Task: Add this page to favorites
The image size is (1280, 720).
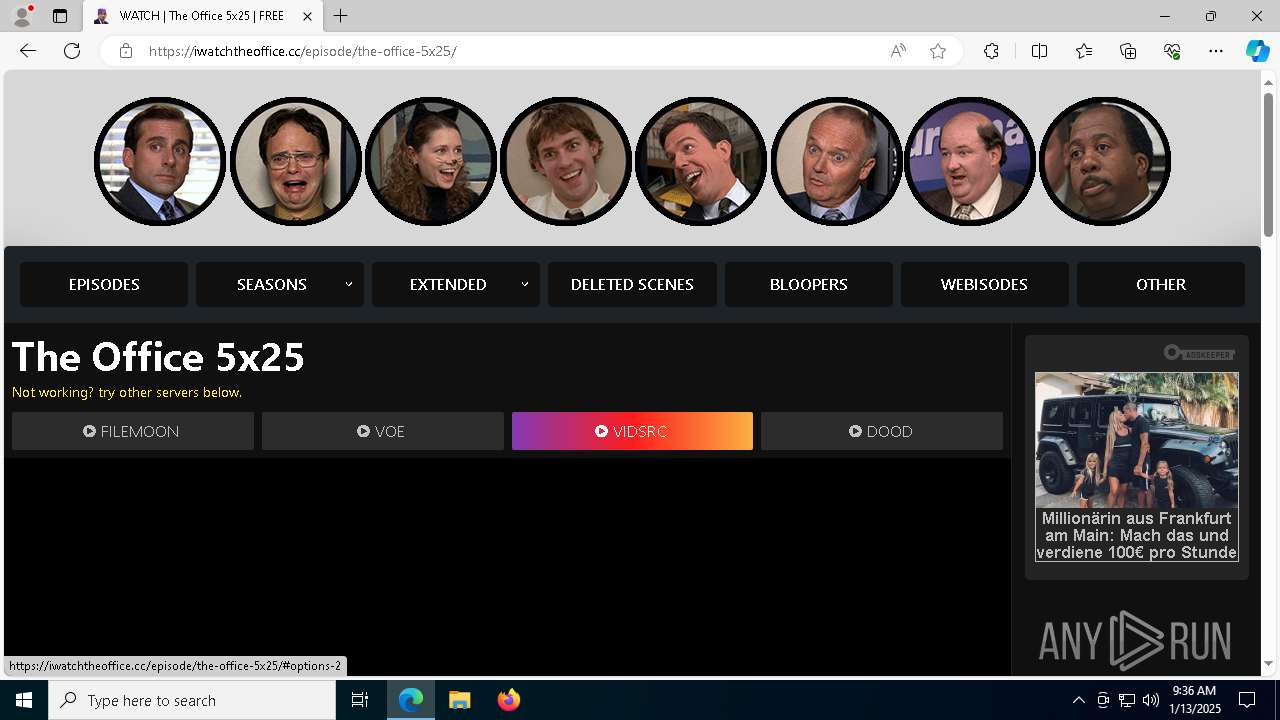Action: click(x=938, y=51)
